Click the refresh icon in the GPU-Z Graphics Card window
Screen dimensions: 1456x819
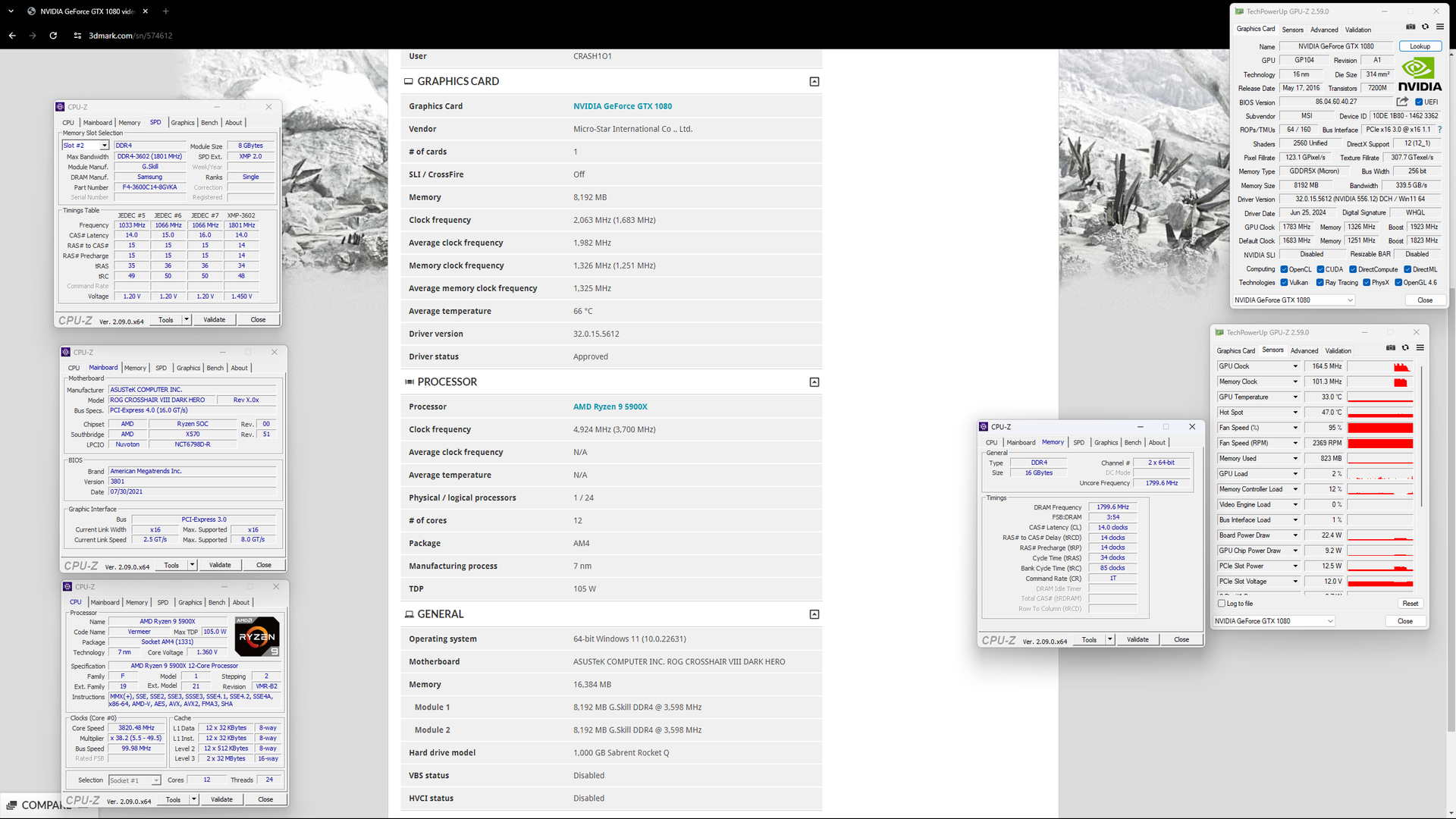(x=1425, y=27)
